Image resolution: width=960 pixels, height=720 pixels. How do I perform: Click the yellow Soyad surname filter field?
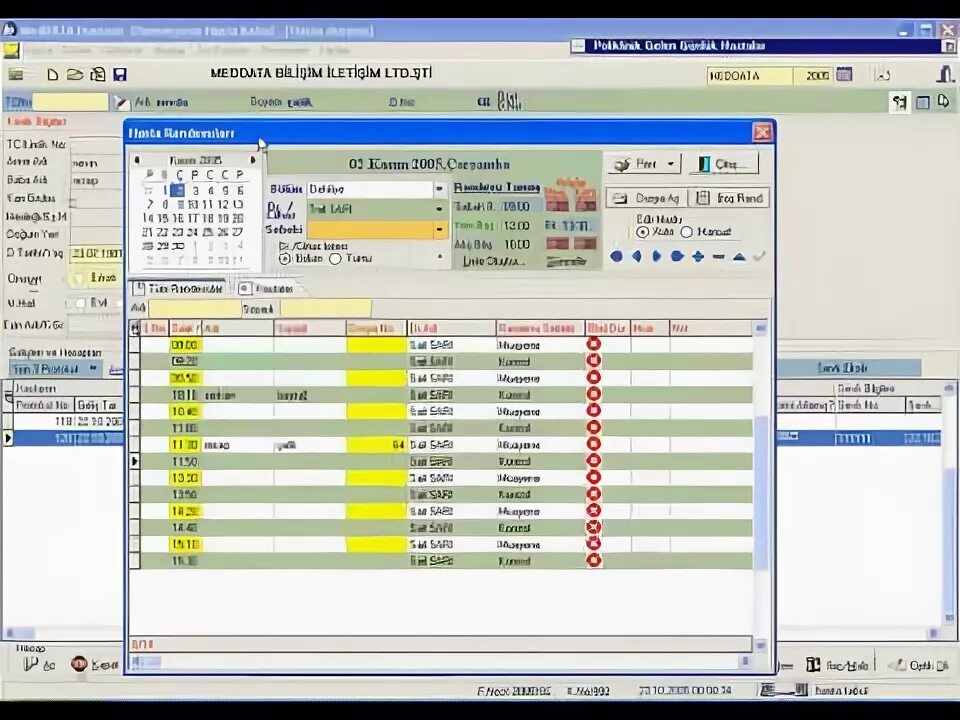coord(326,309)
